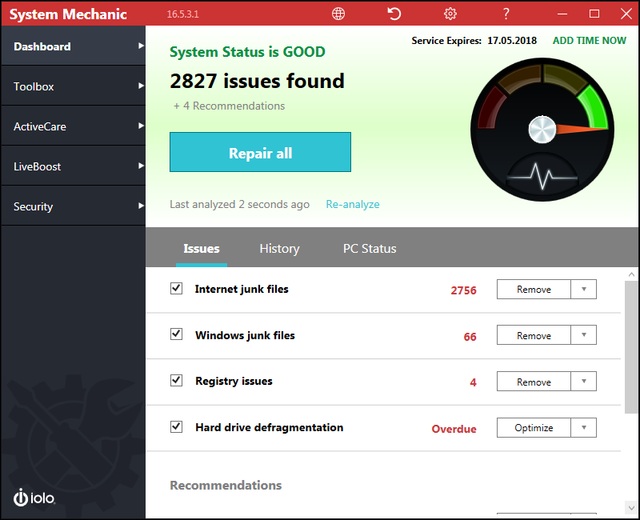The image size is (640, 520).
Task: Open dropdown arrow beside Registry issues Remove
Action: point(584,382)
